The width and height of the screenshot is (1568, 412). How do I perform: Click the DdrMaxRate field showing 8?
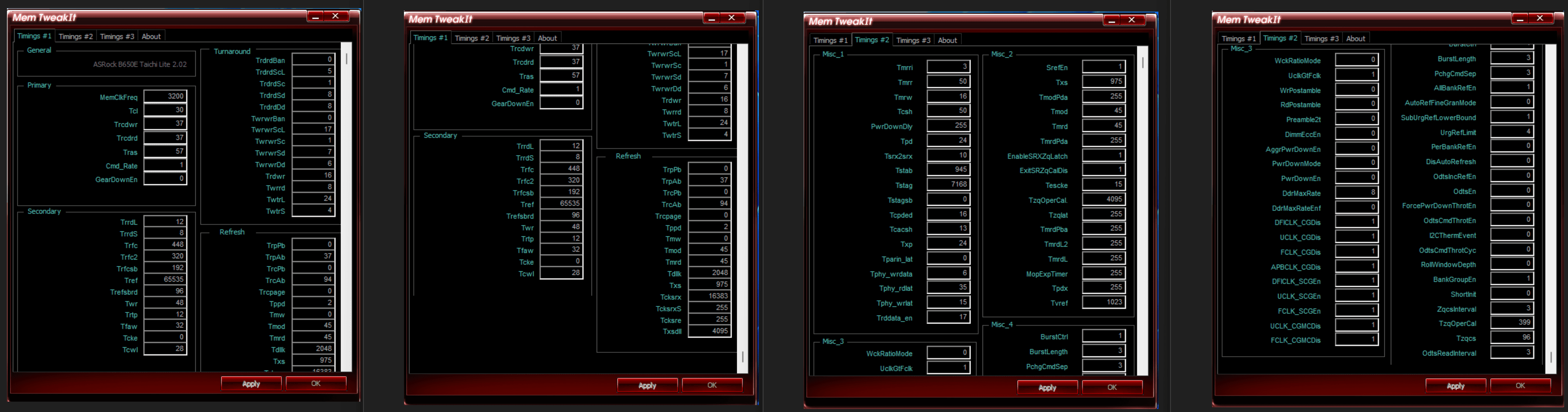(1357, 192)
